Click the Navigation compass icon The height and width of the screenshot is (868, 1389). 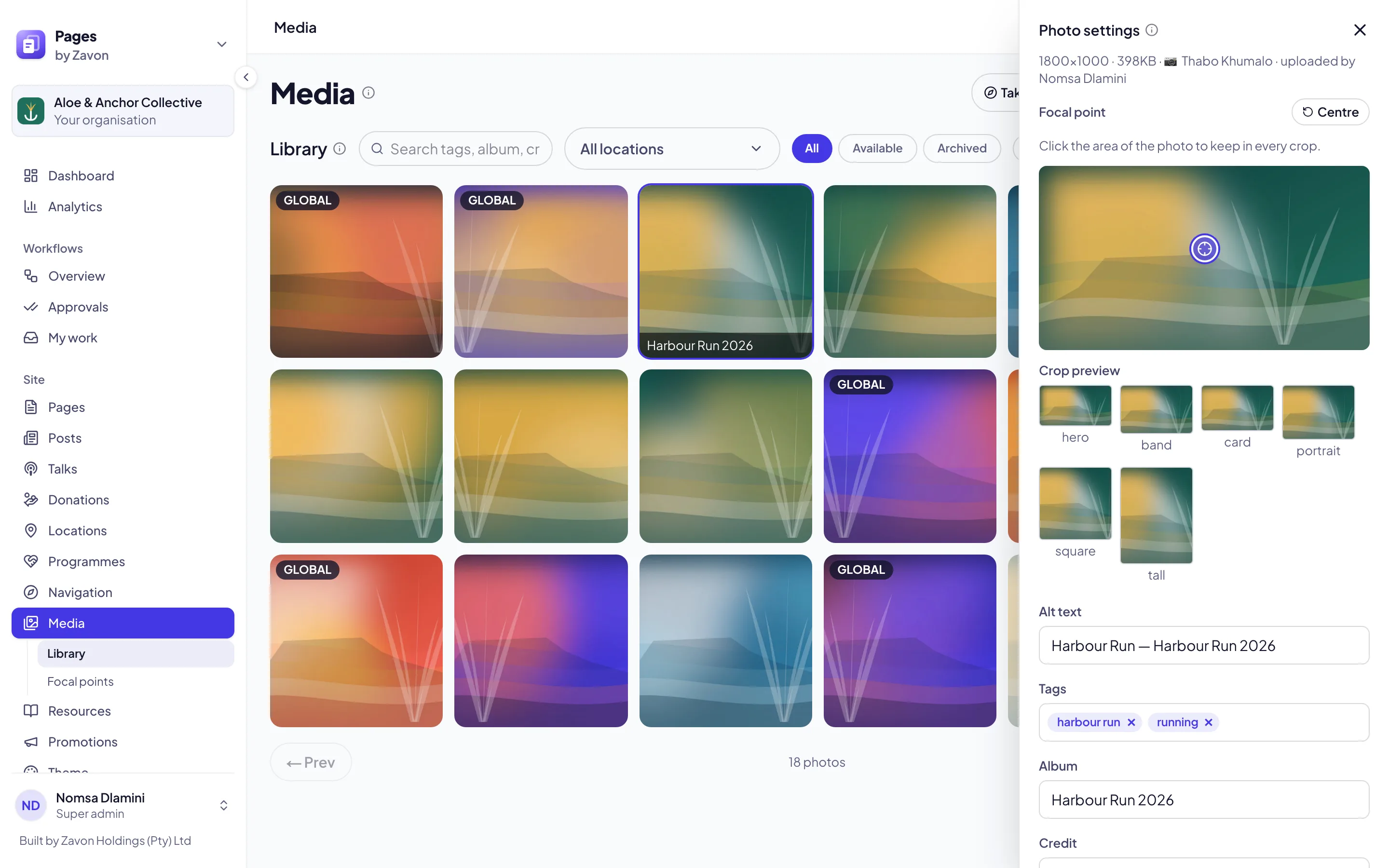[x=30, y=593]
